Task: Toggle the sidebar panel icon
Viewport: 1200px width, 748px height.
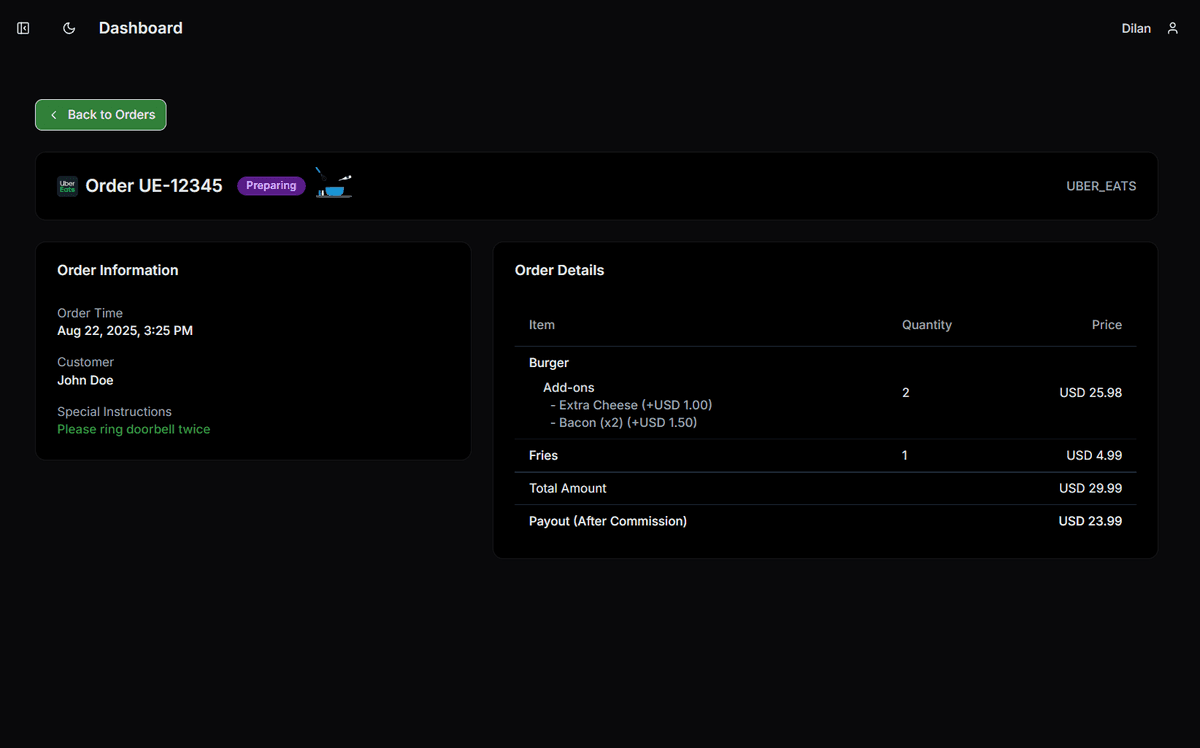Action: point(23,28)
